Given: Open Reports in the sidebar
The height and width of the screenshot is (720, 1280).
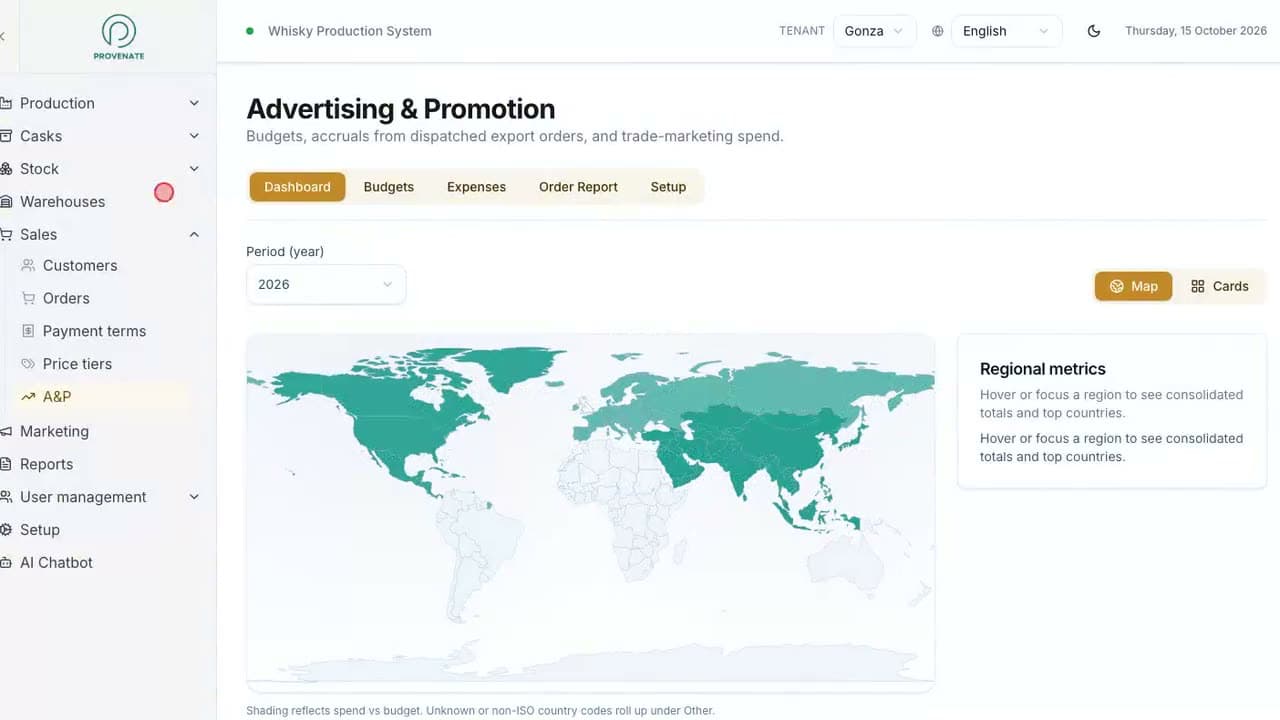Looking at the screenshot, I should click(46, 464).
